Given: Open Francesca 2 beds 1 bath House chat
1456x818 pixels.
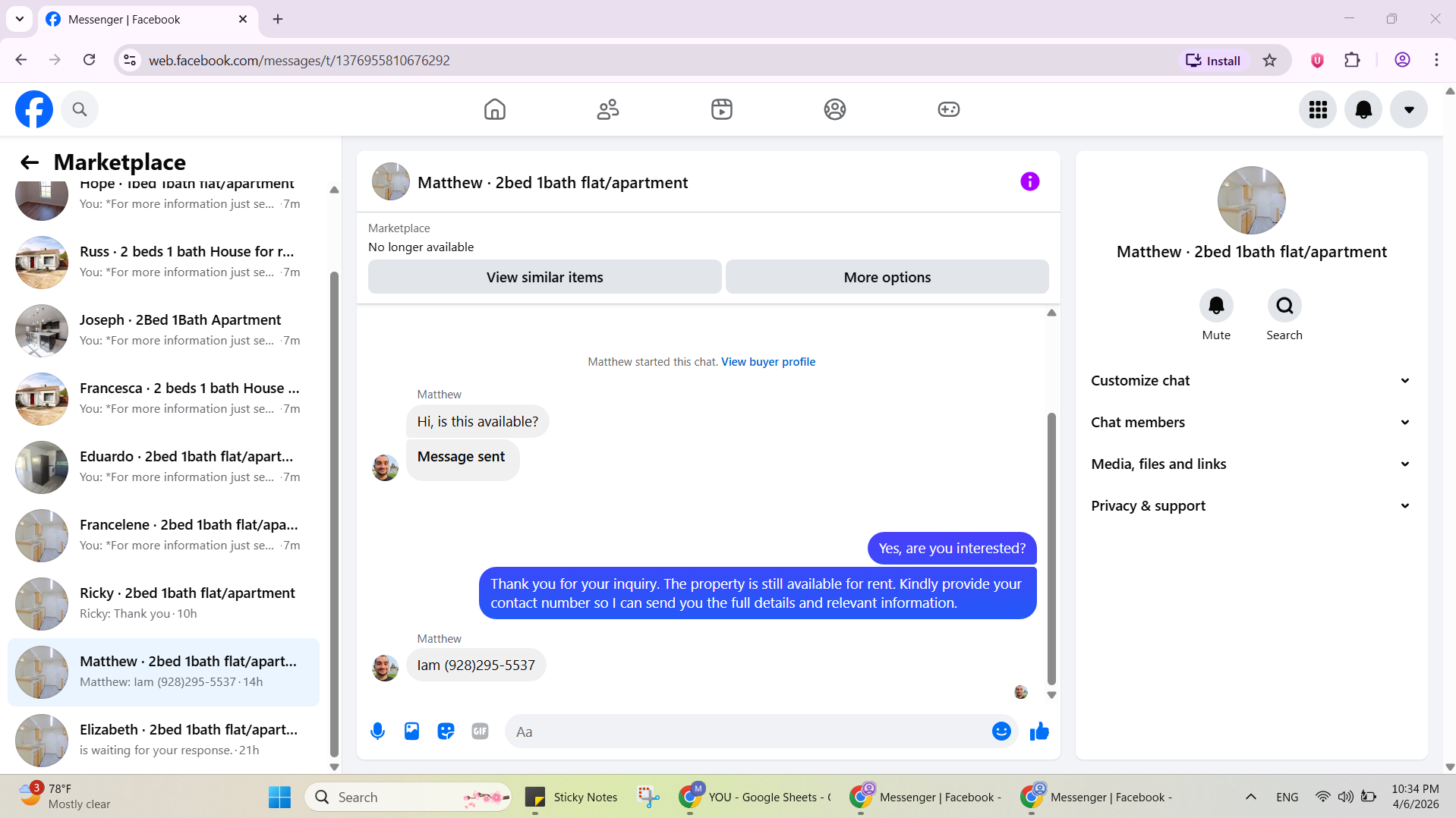Looking at the screenshot, I should [x=163, y=398].
